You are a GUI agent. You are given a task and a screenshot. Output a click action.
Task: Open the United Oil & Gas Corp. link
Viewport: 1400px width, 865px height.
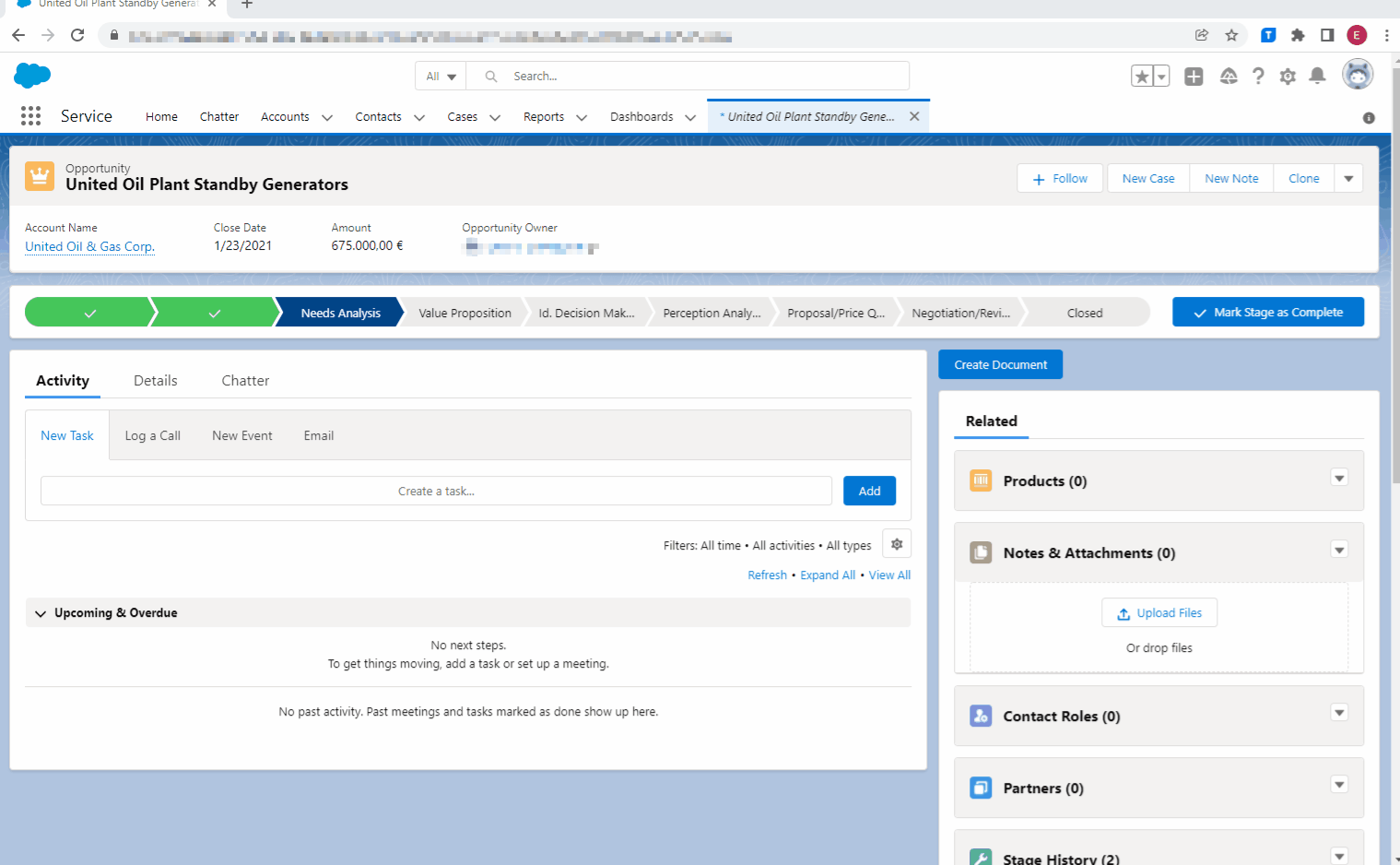(x=90, y=247)
